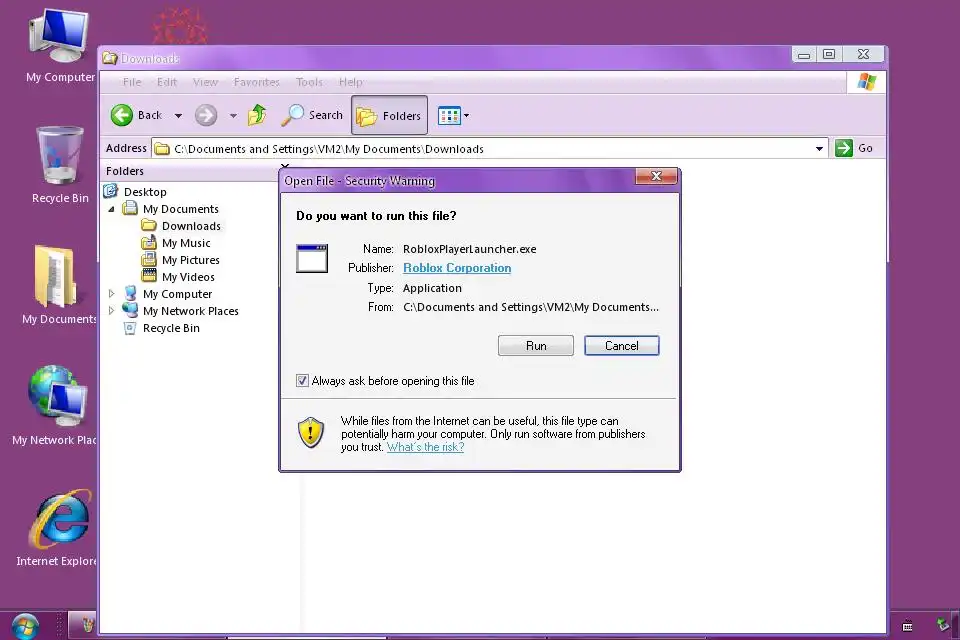Select the My Network Places desktop icon
The width and height of the screenshot is (960, 640).
point(55,404)
